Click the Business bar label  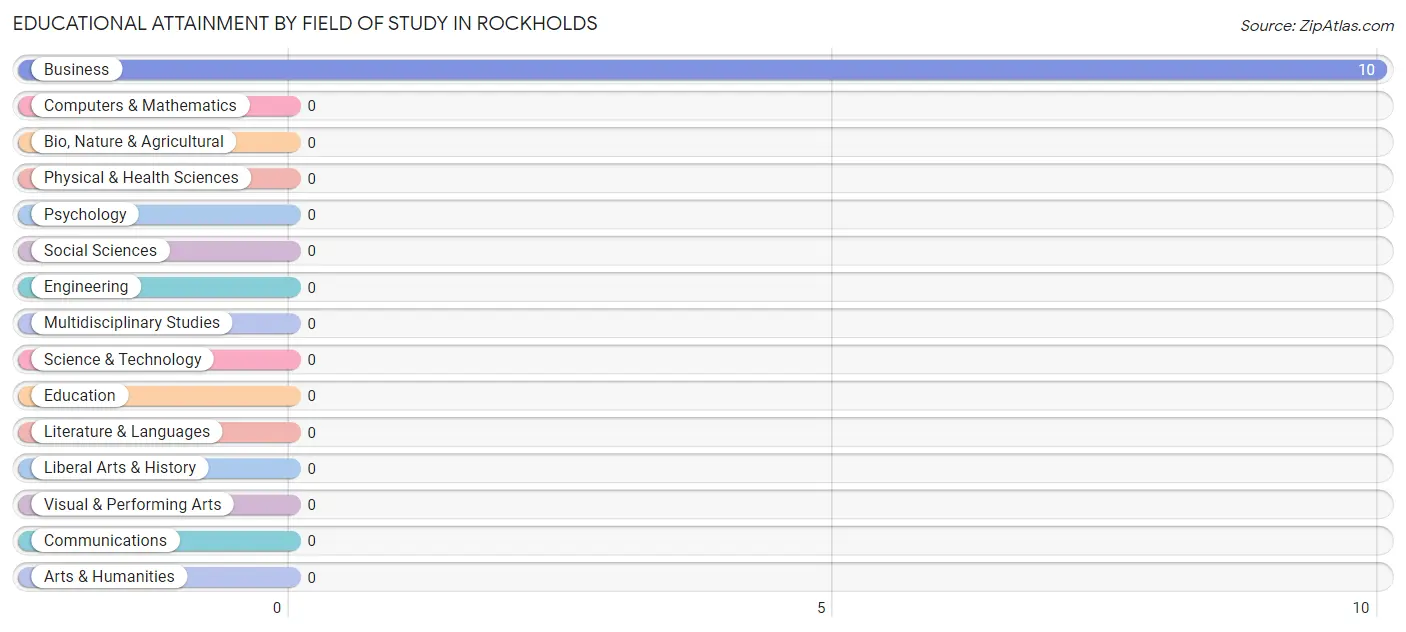tap(76, 70)
